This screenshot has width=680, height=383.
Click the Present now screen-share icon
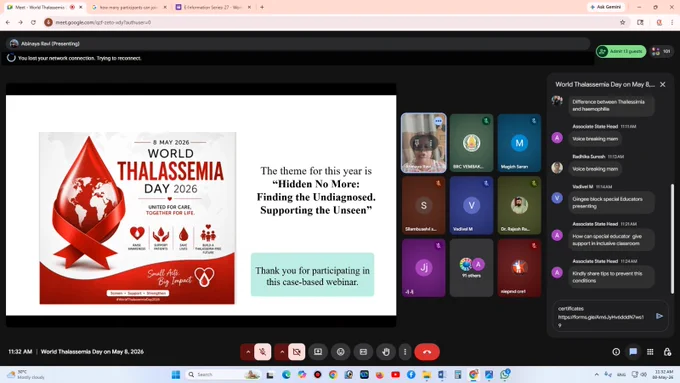click(x=318, y=352)
